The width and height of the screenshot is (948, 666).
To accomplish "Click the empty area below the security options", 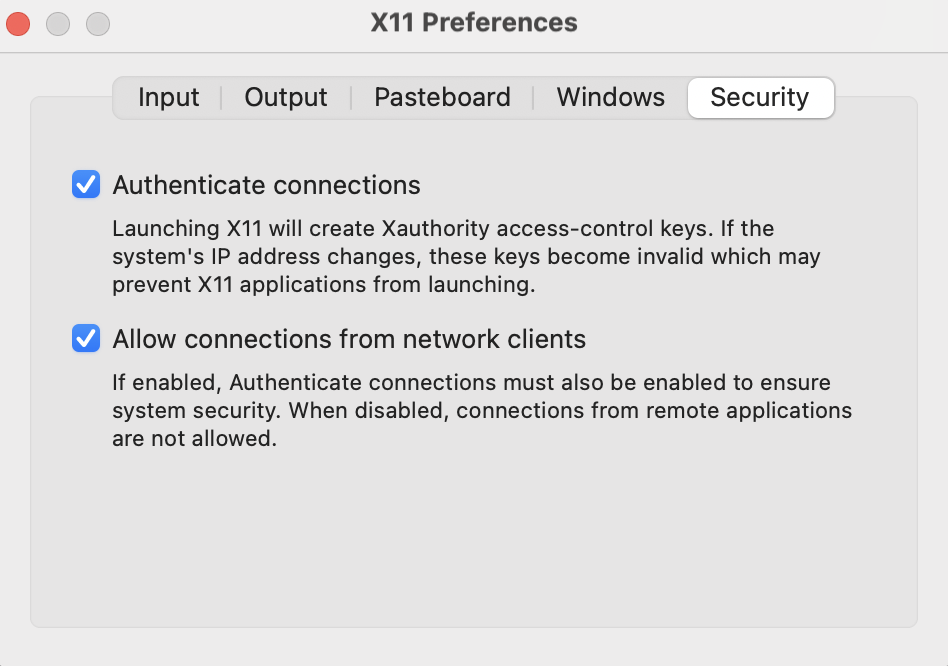I will (x=473, y=540).
